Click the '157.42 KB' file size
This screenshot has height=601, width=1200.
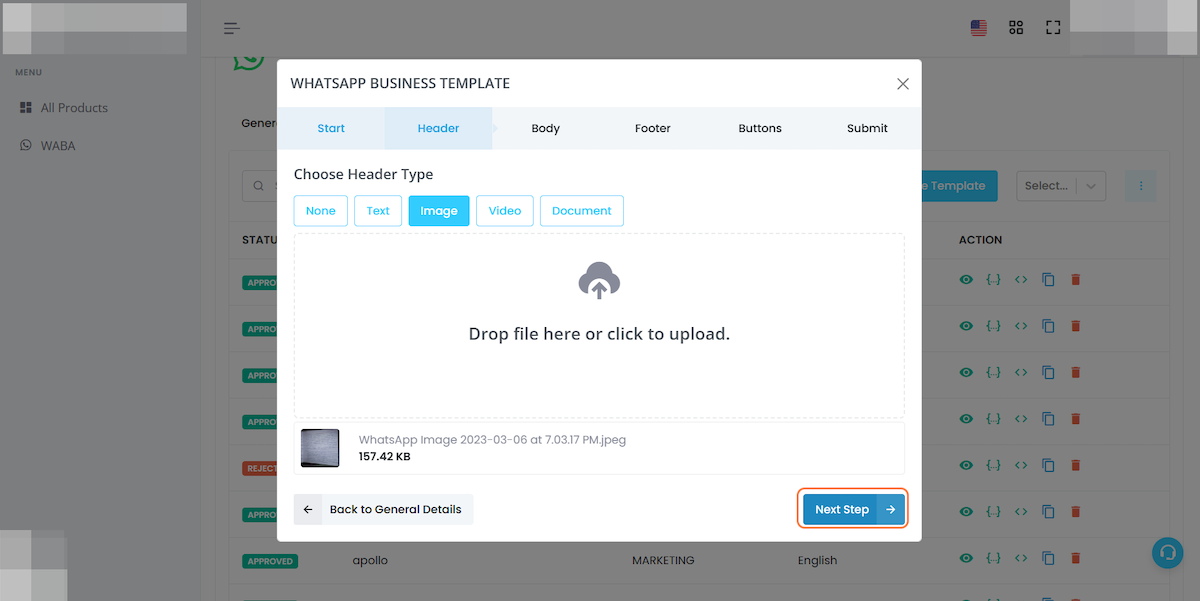[384, 457]
